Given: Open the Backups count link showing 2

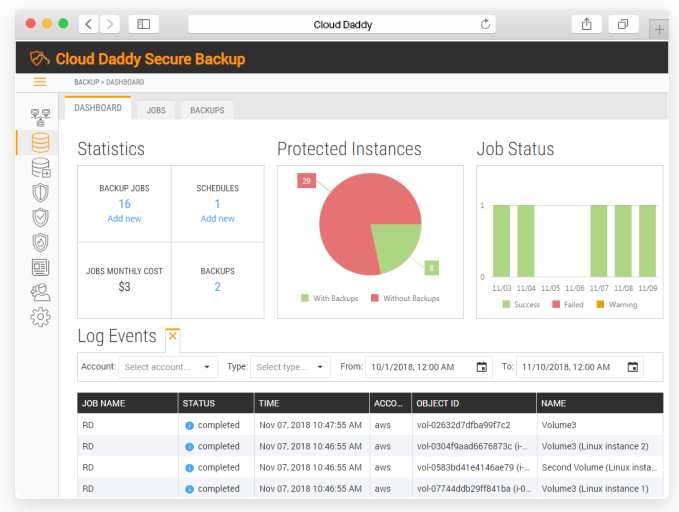Looking at the screenshot, I should click(217, 287).
